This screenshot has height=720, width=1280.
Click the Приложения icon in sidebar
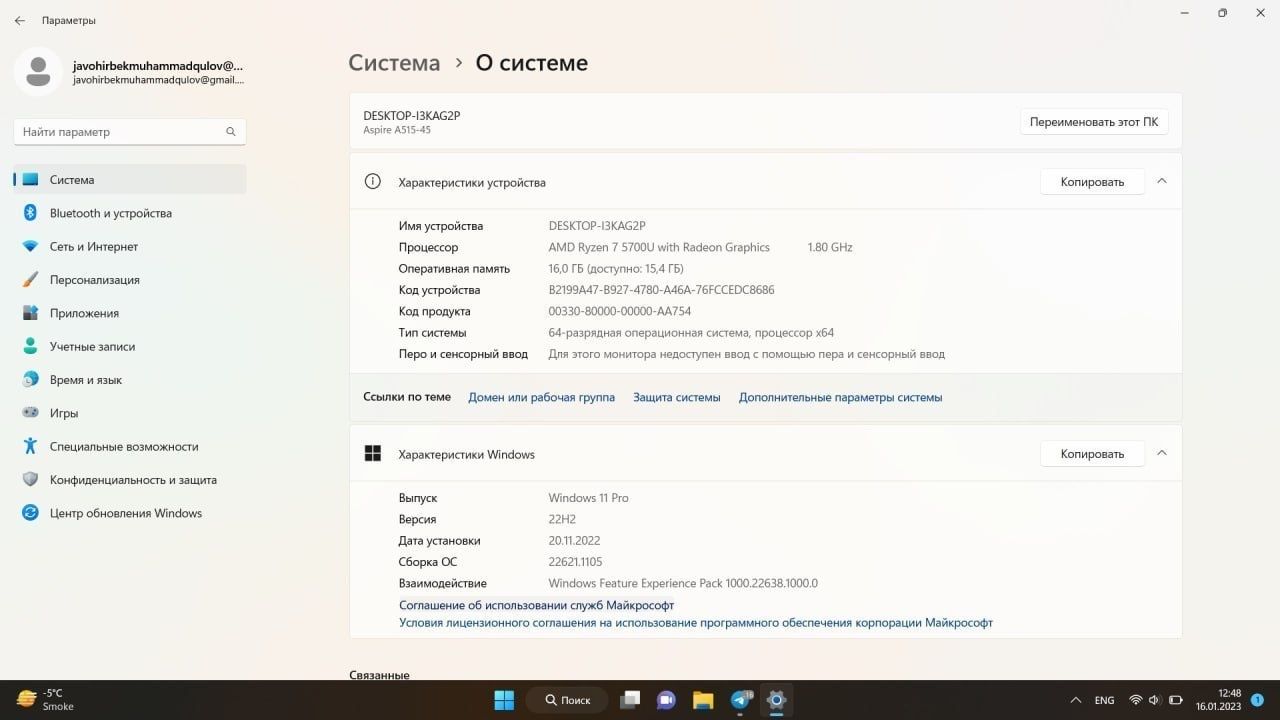tap(30, 313)
